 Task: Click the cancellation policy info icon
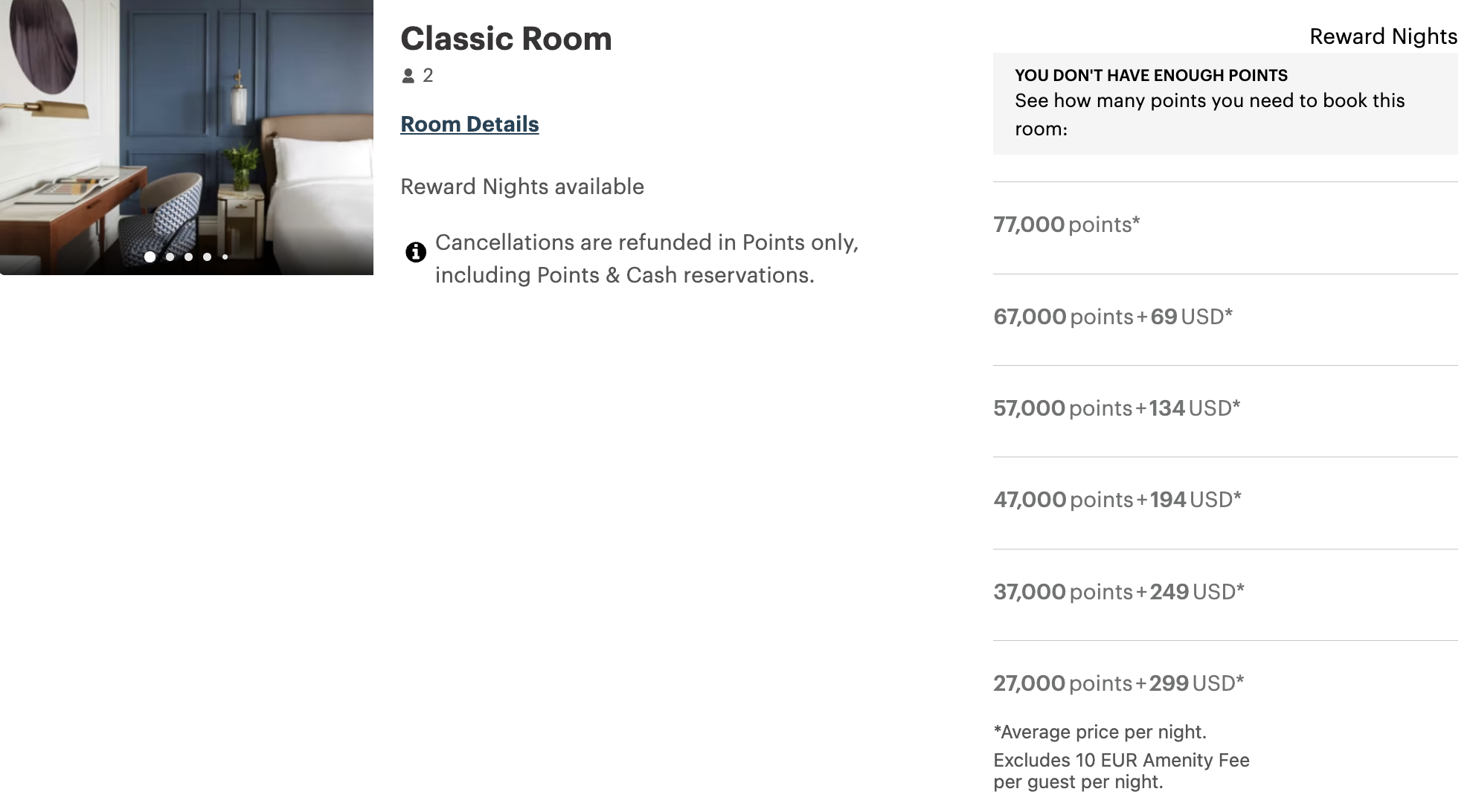tap(417, 252)
